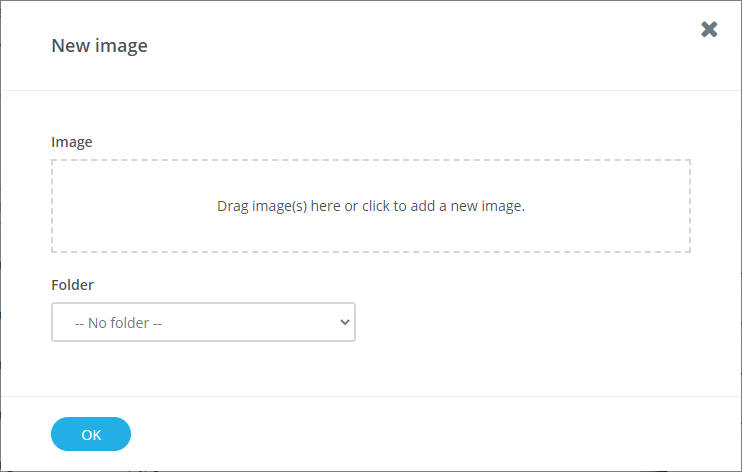Image resolution: width=742 pixels, height=472 pixels.
Task: Click the X icon in dialog header
Action: point(709,29)
